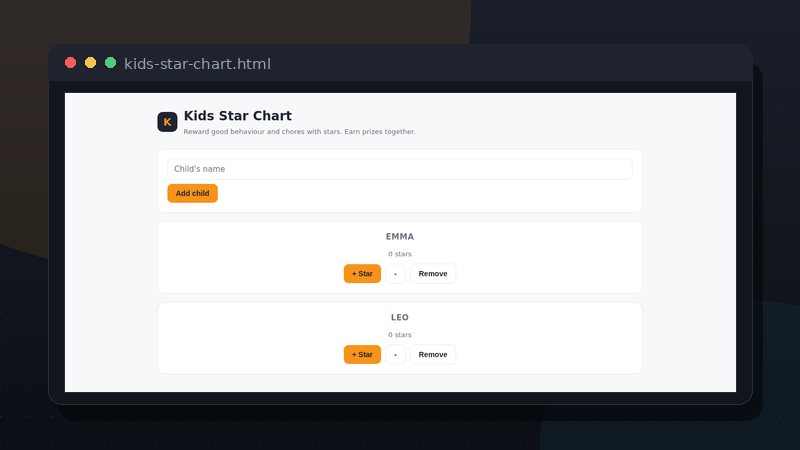Add a star for Leo
800x450 pixels.
coord(362,355)
